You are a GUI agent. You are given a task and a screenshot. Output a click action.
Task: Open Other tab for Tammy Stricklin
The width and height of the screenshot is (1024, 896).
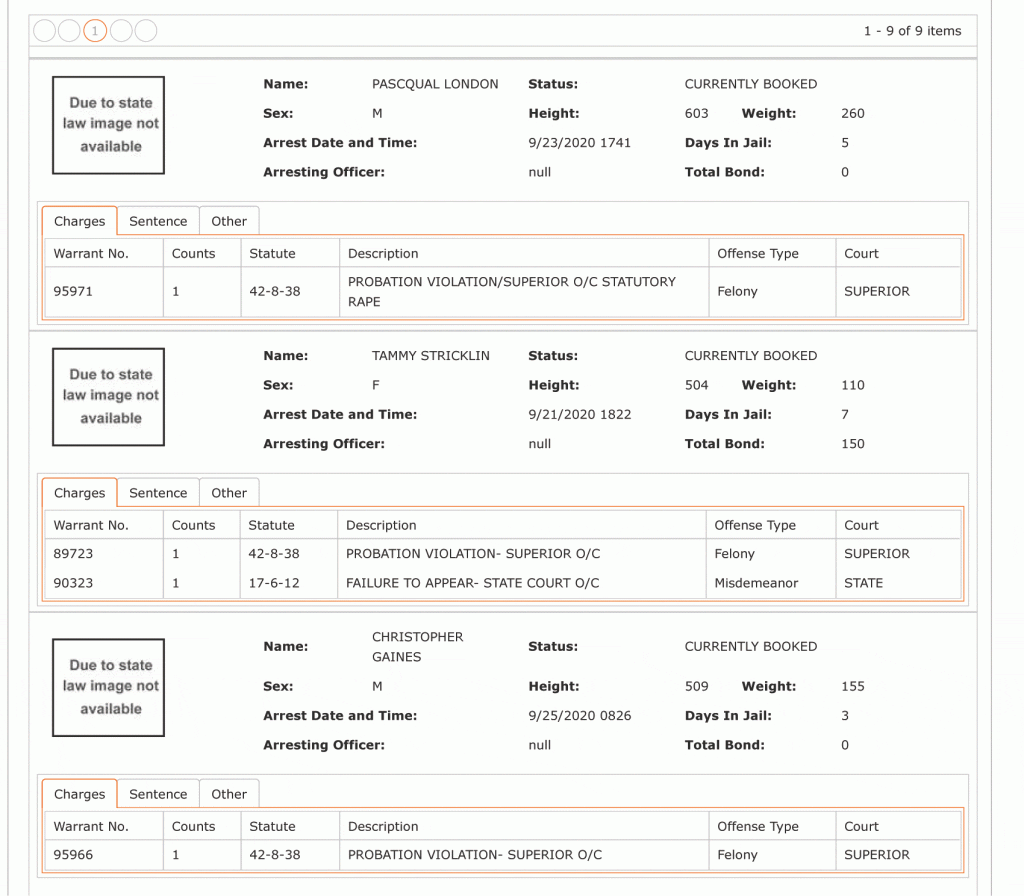click(229, 493)
